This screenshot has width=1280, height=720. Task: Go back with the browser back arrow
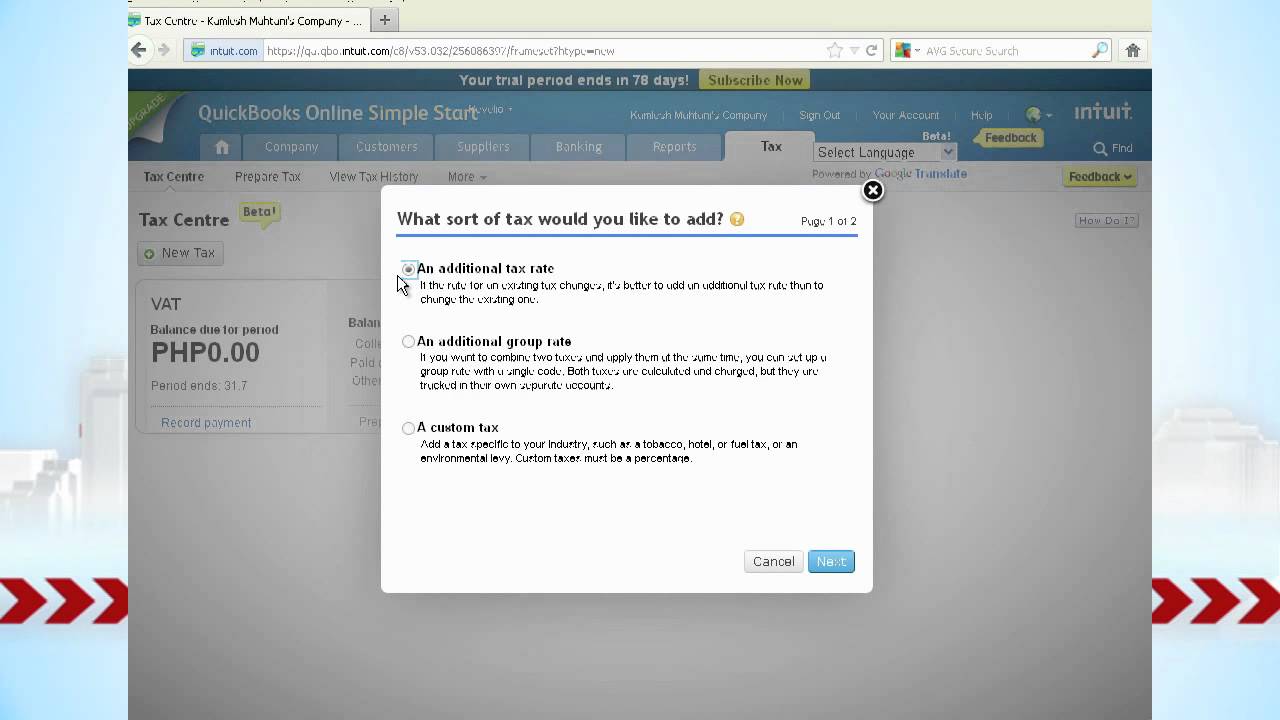140,50
